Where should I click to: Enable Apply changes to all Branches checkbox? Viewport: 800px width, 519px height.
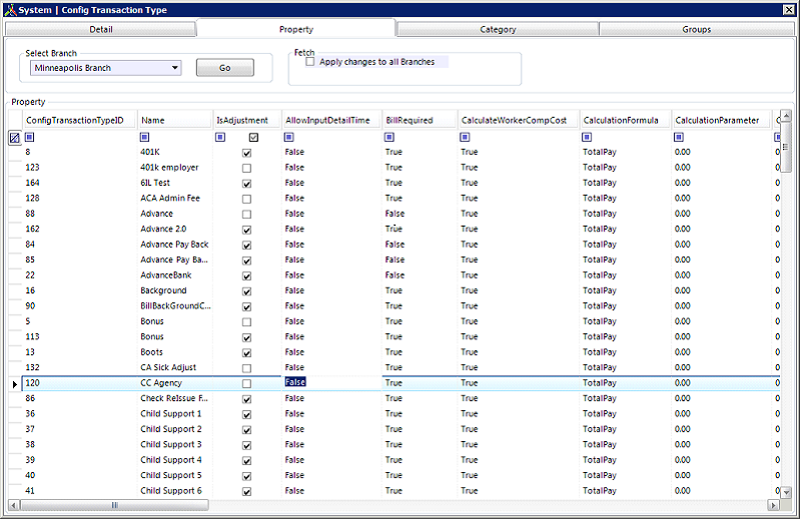pyautogui.click(x=310, y=62)
